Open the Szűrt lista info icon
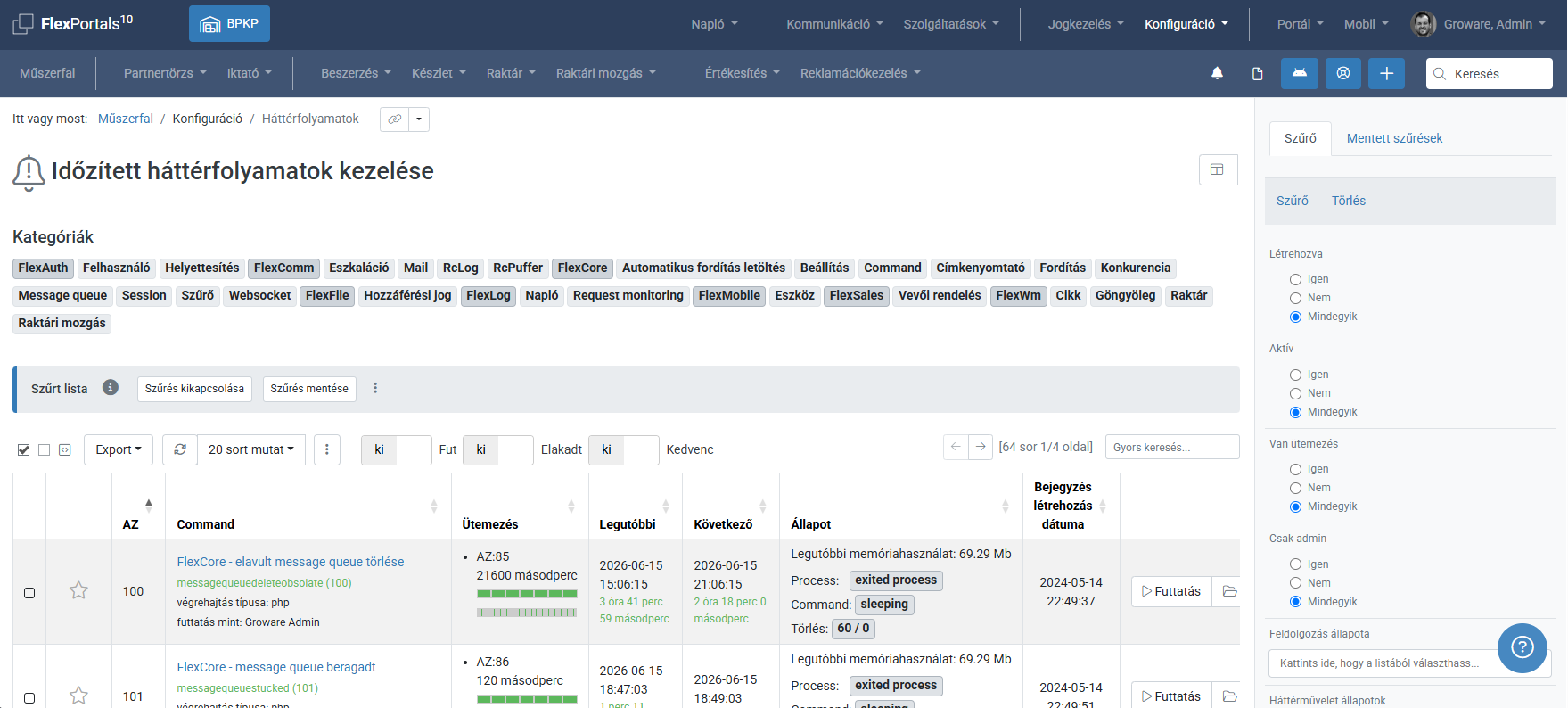The image size is (1568, 708). coord(111,387)
